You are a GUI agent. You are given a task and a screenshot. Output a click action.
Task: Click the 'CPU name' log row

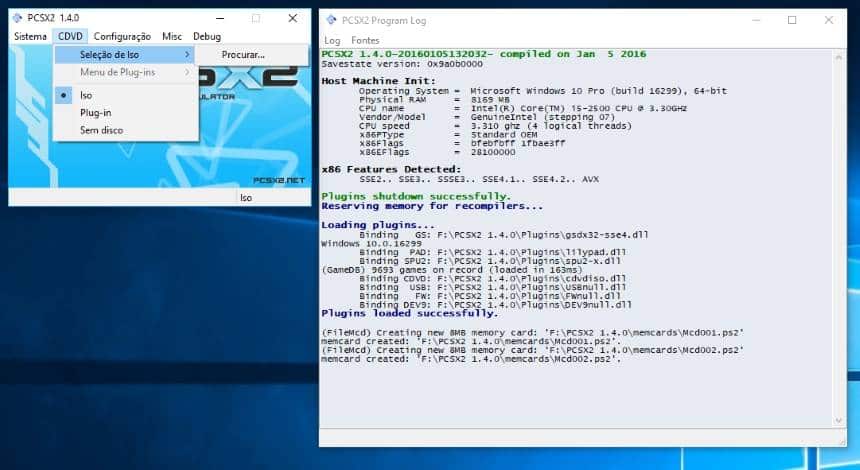[523, 109]
